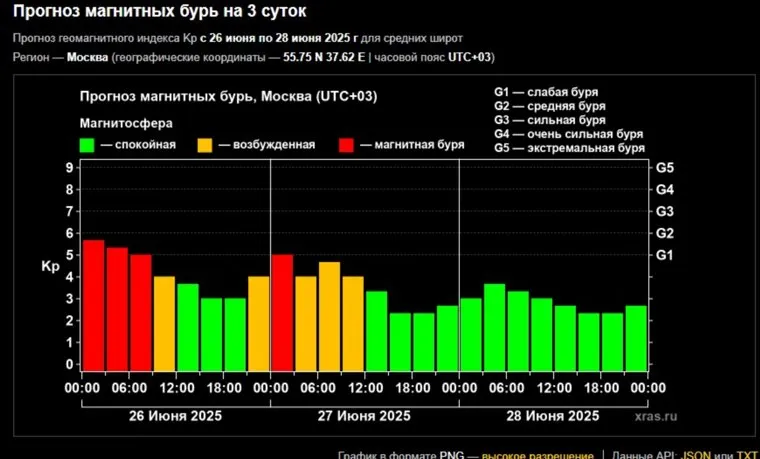Viewport: 760px width, 459px height.
Task: Click the bold 'Москва' region name
Action: tap(83, 57)
